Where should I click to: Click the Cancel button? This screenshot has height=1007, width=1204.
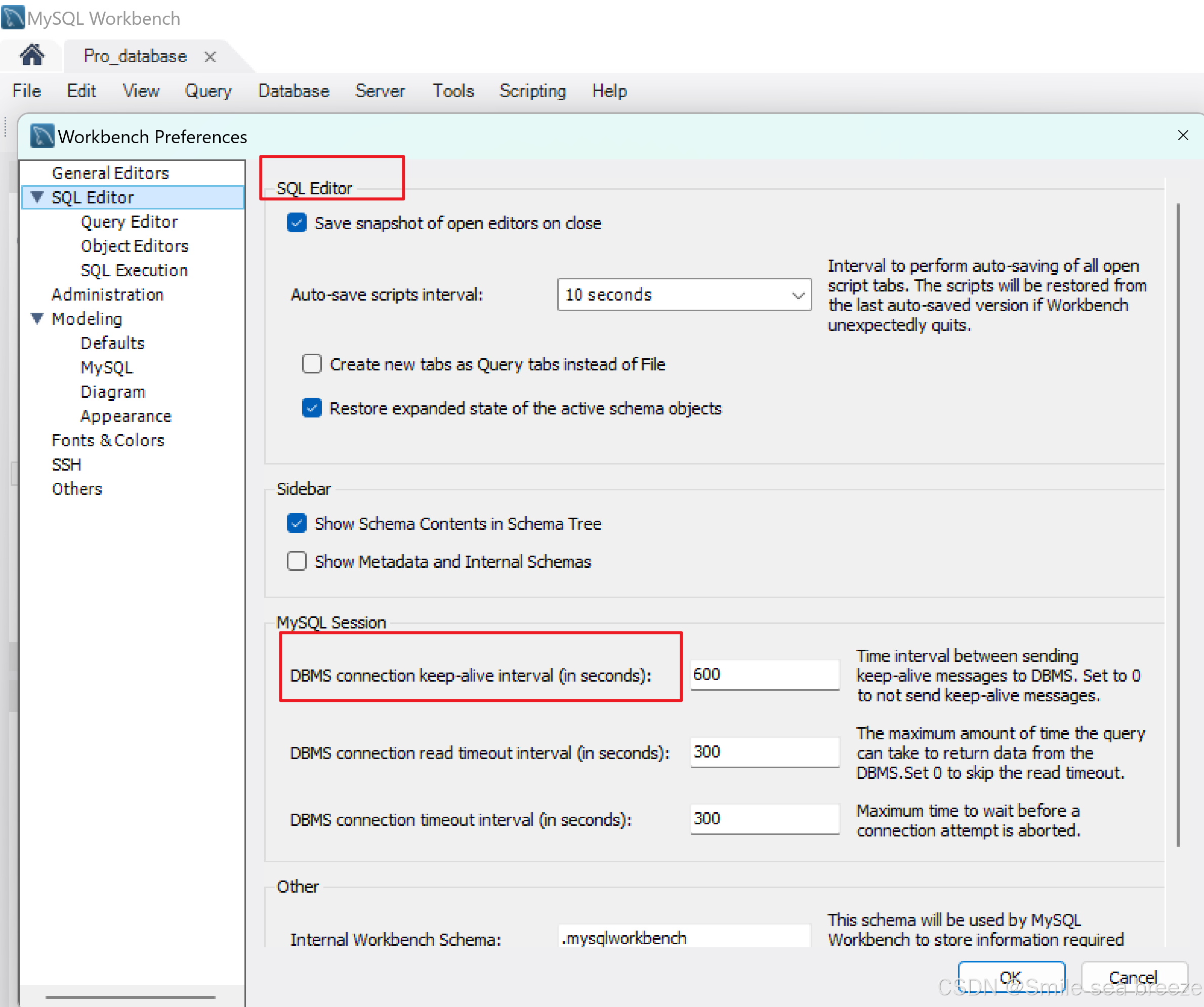(x=1132, y=977)
